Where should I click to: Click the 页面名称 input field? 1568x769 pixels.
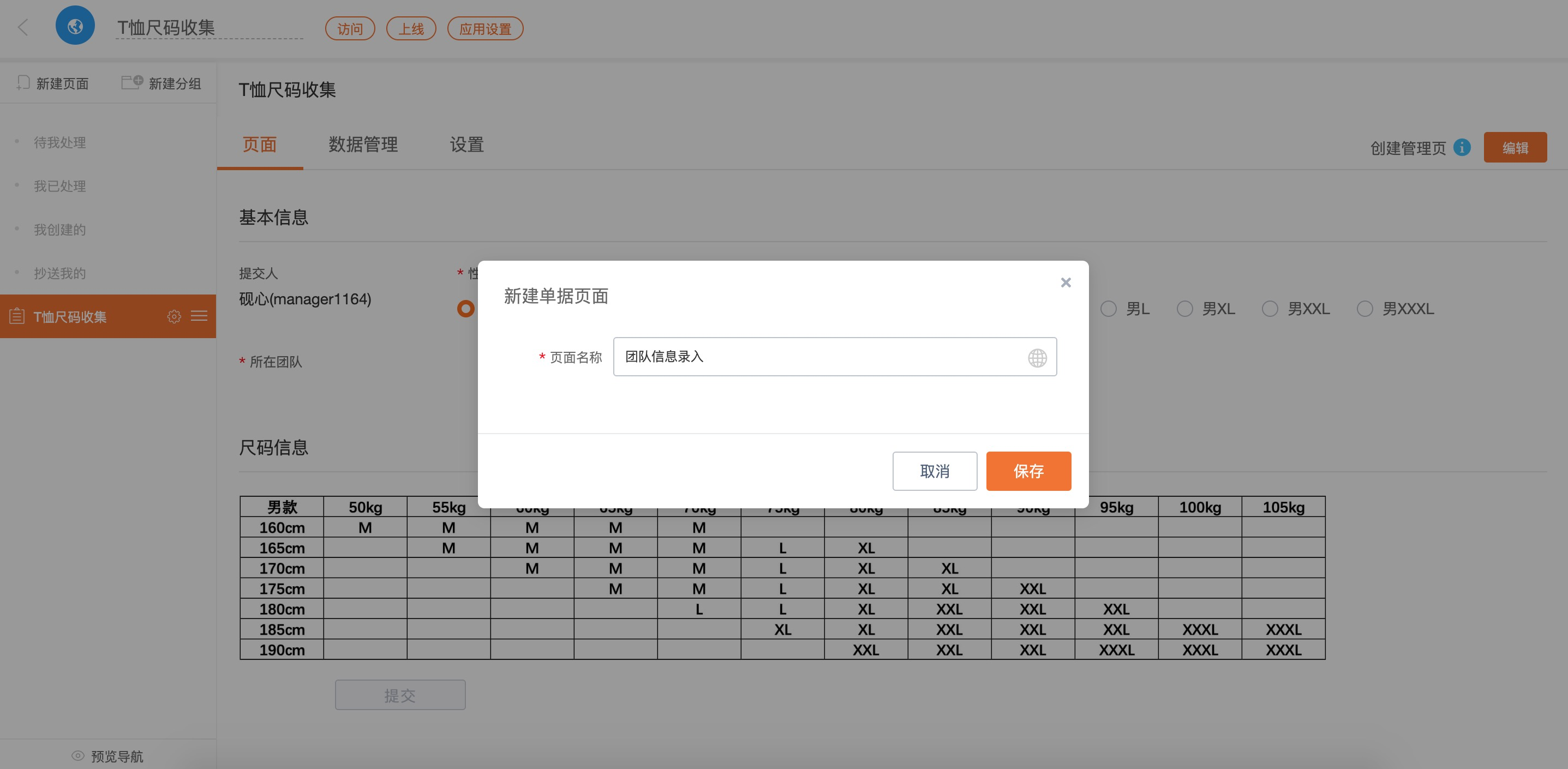tap(816, 357)
